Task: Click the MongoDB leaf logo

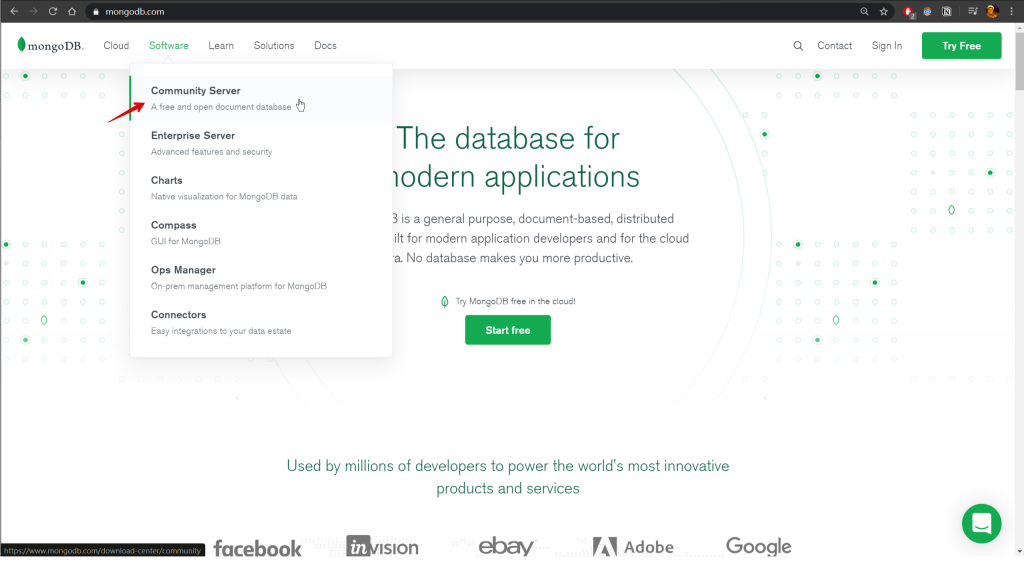Action: (50, 45)
